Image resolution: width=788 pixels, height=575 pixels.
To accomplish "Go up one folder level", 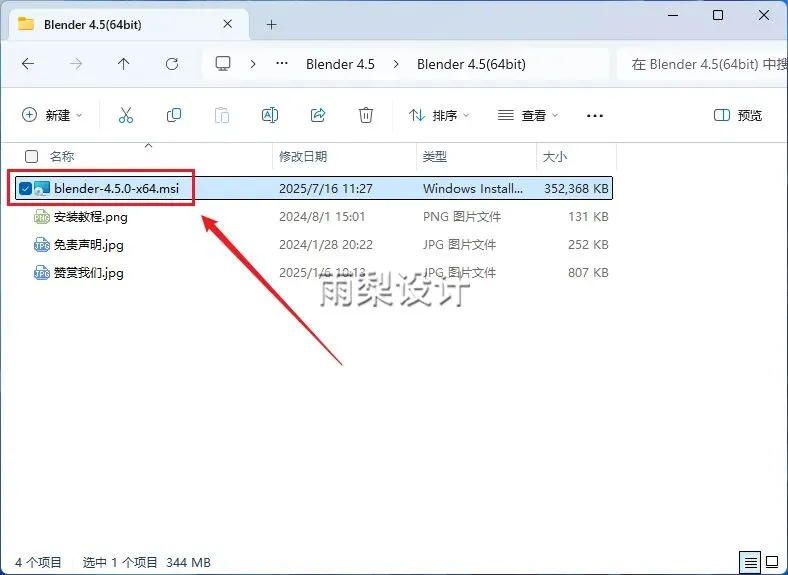I will (x=124, y=64).
